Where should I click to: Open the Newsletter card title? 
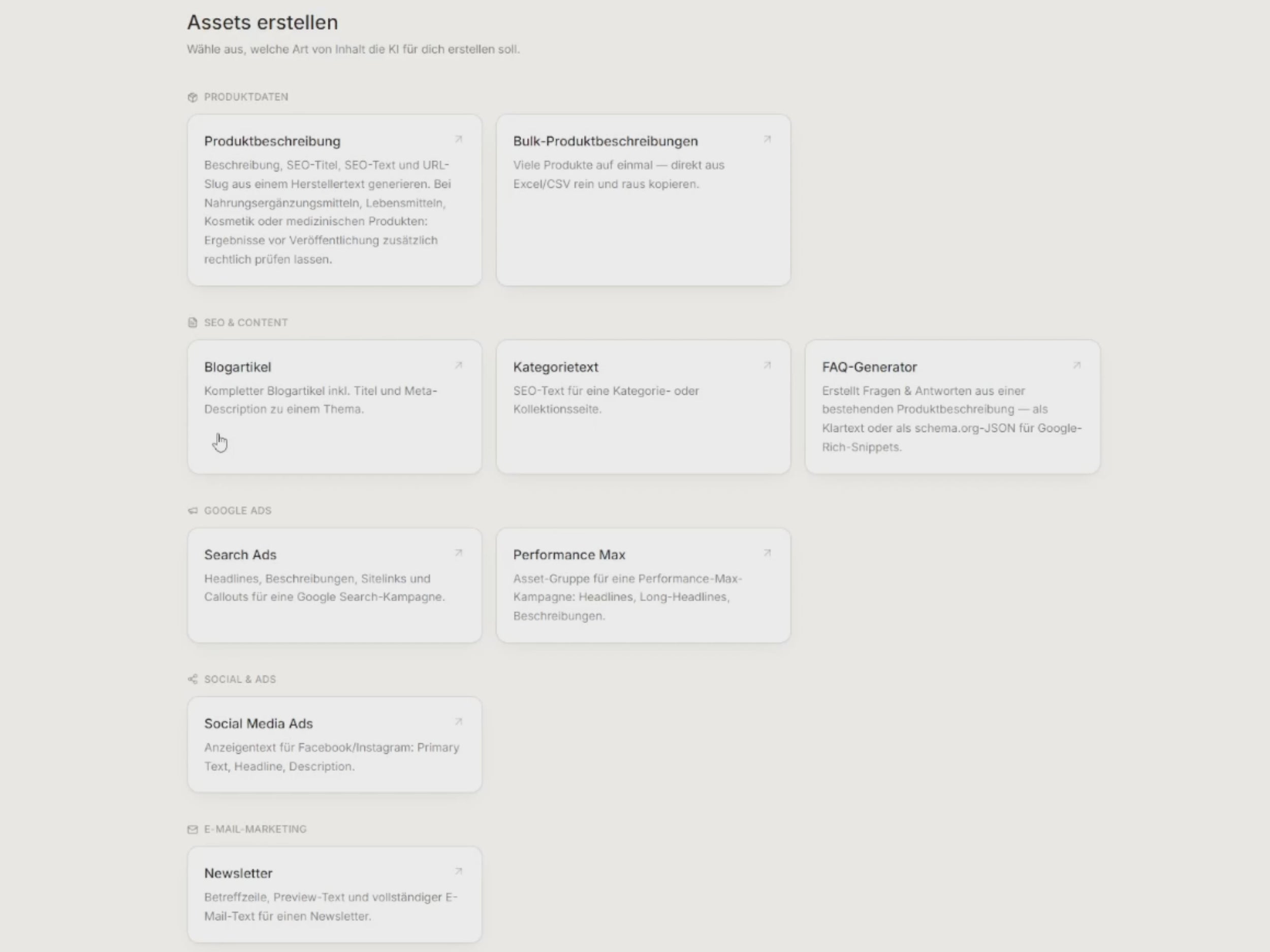pyautogui.click(x=238, y=873)
